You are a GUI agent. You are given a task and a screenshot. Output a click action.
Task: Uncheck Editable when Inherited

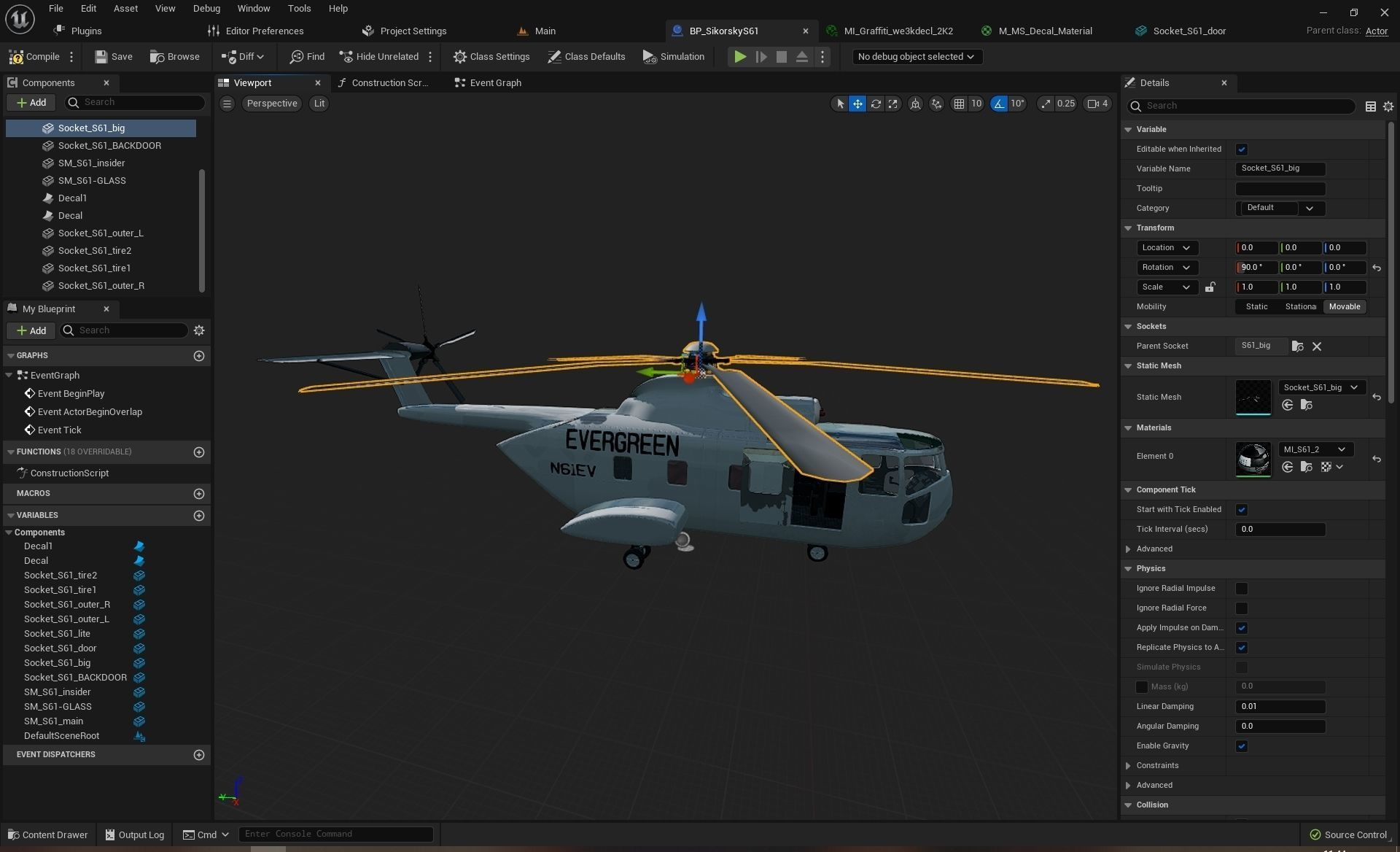1241,150
